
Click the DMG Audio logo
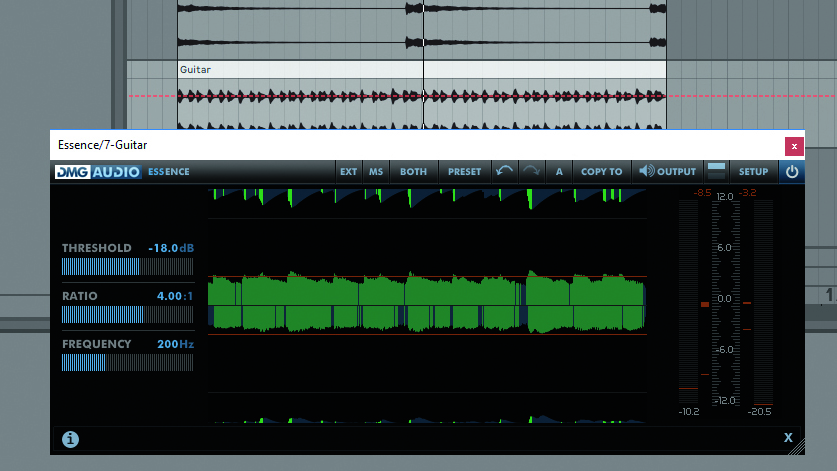[98, 171]
